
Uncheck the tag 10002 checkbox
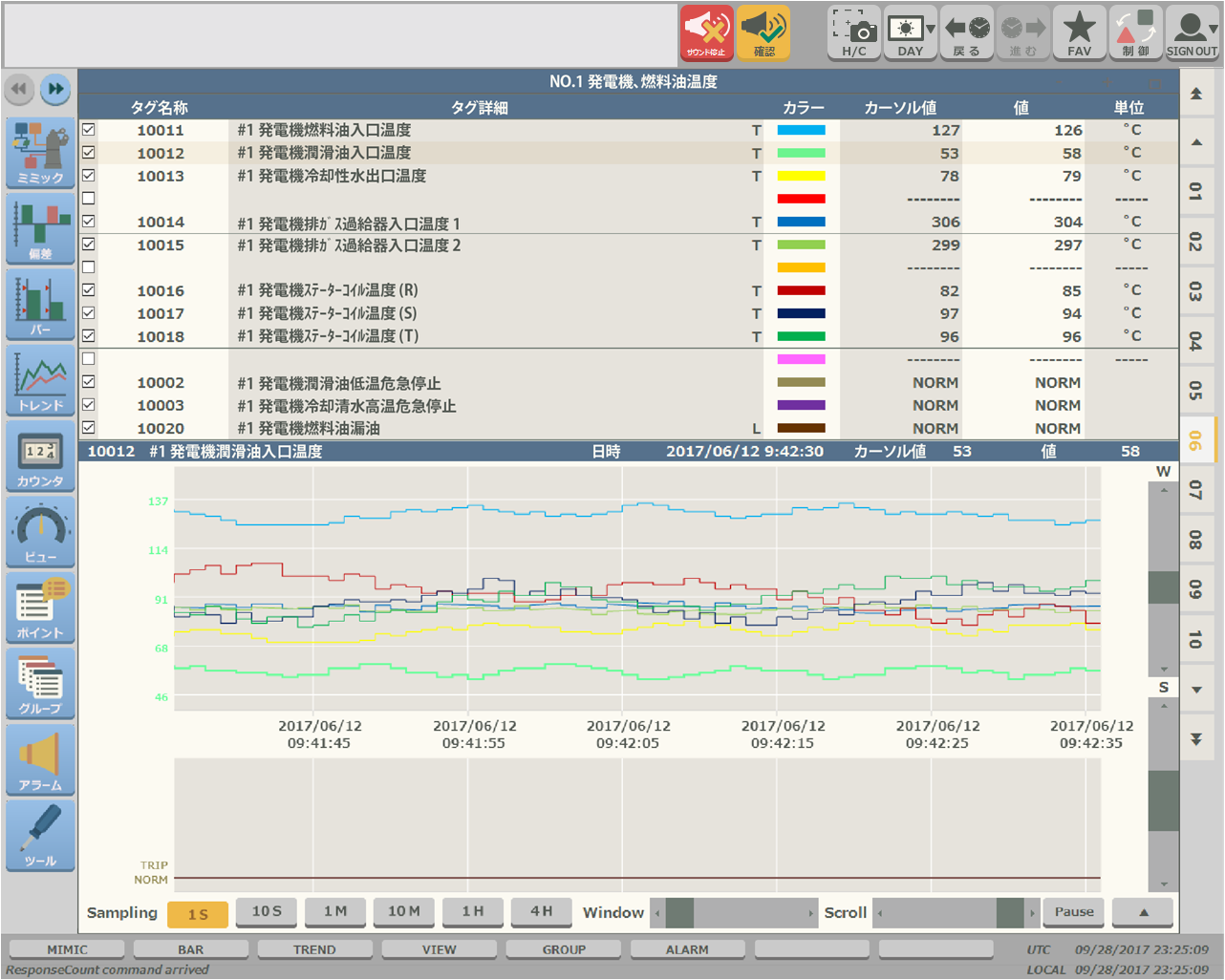88,382
